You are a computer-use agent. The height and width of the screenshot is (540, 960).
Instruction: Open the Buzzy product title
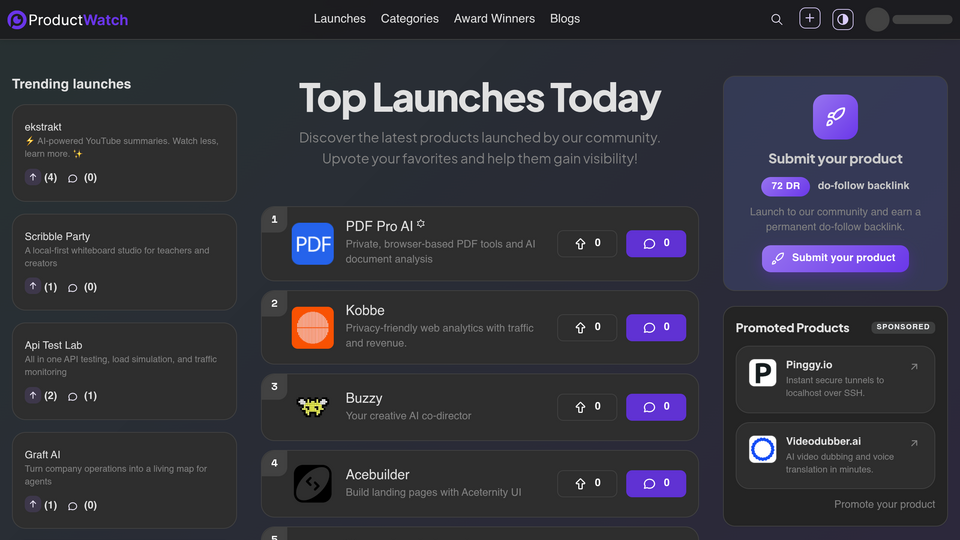click(364, 398)
